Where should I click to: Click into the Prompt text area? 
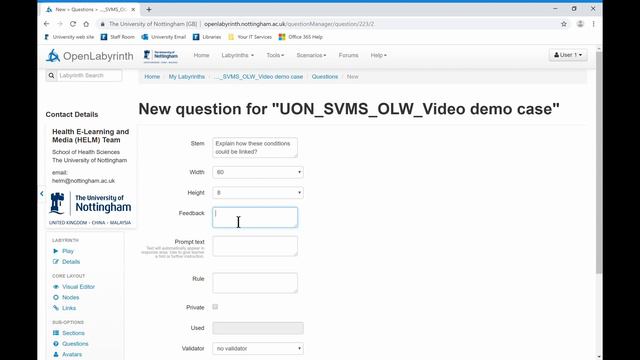pos(255,246)
